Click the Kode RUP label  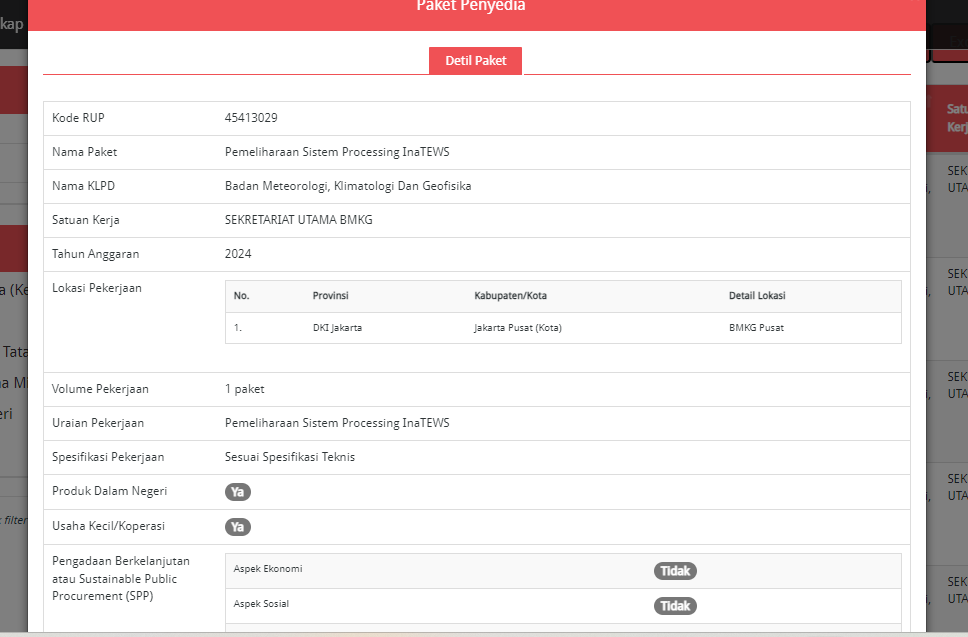(78, 118)
